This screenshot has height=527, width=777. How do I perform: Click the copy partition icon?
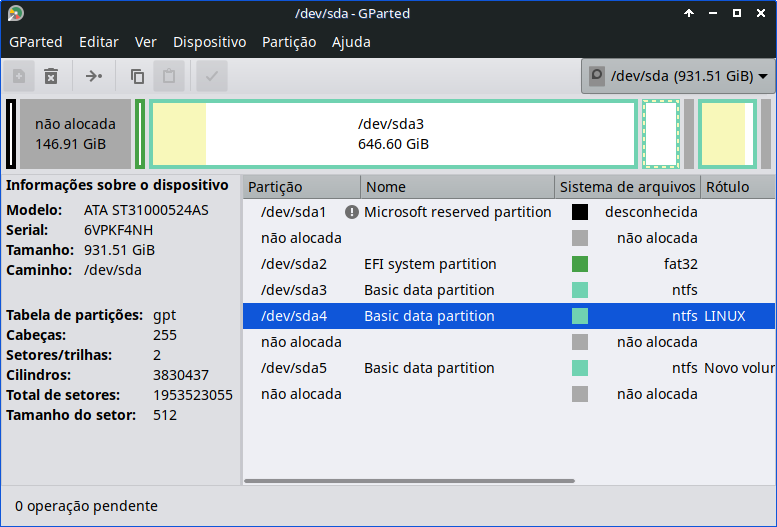point(137,76)
